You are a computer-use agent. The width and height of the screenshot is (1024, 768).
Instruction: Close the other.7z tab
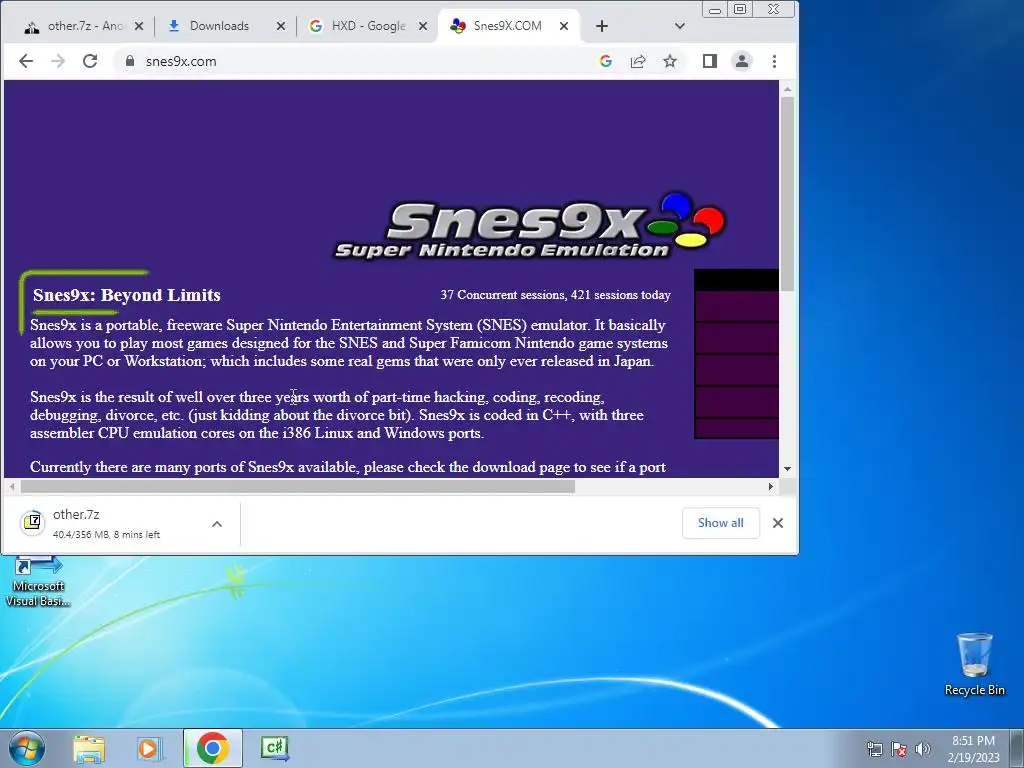click(138, 26)
